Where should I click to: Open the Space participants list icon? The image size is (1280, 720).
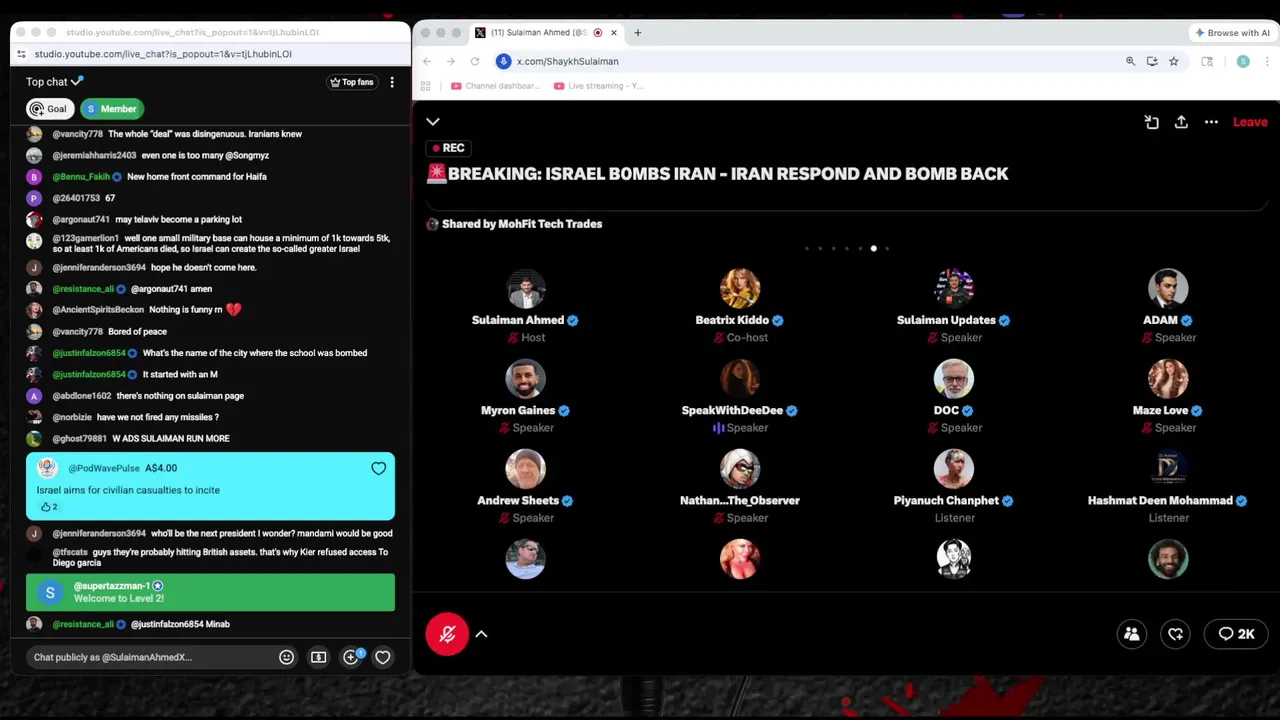point(1132,634)
